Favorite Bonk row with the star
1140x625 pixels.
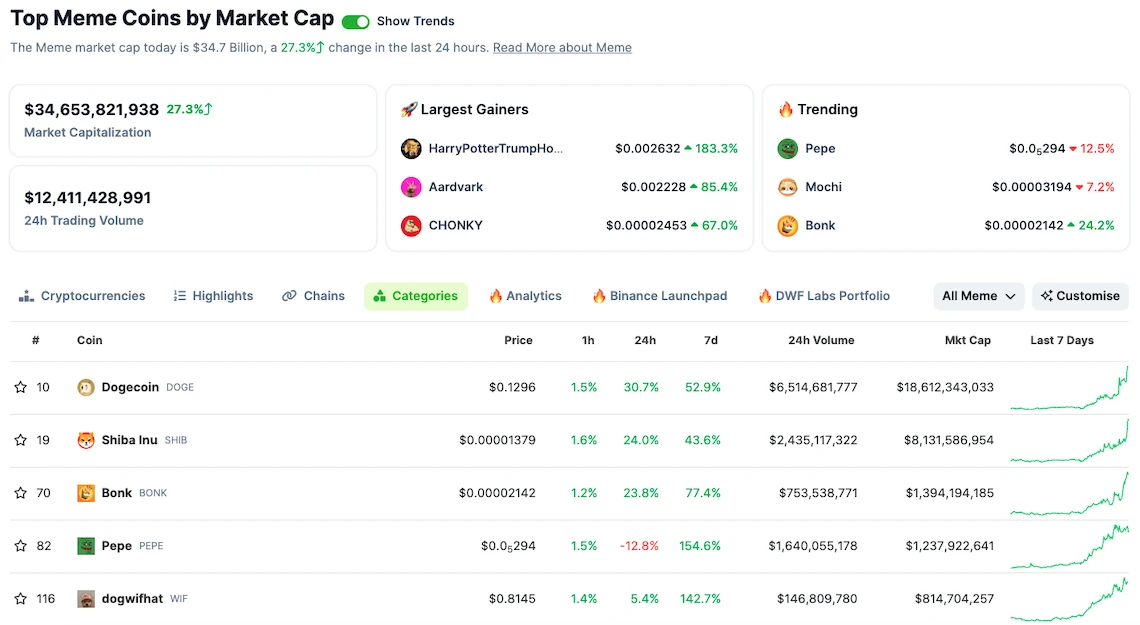20,493
